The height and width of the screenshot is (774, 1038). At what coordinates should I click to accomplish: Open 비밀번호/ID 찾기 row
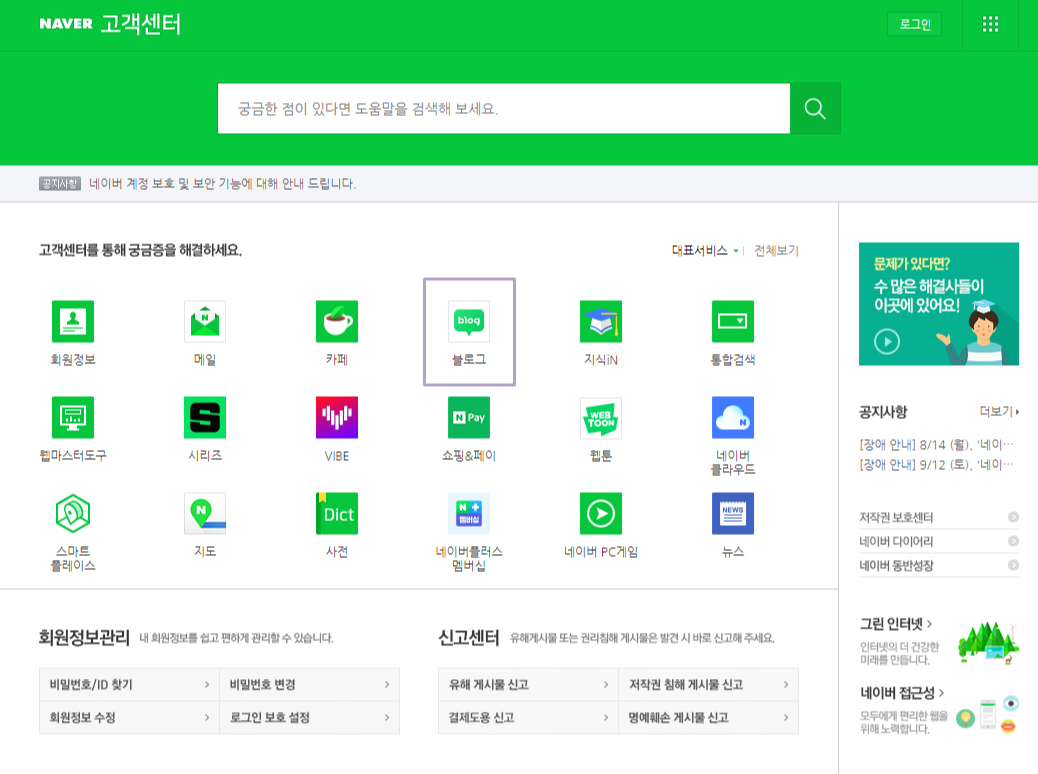click(x=129, y=685)
